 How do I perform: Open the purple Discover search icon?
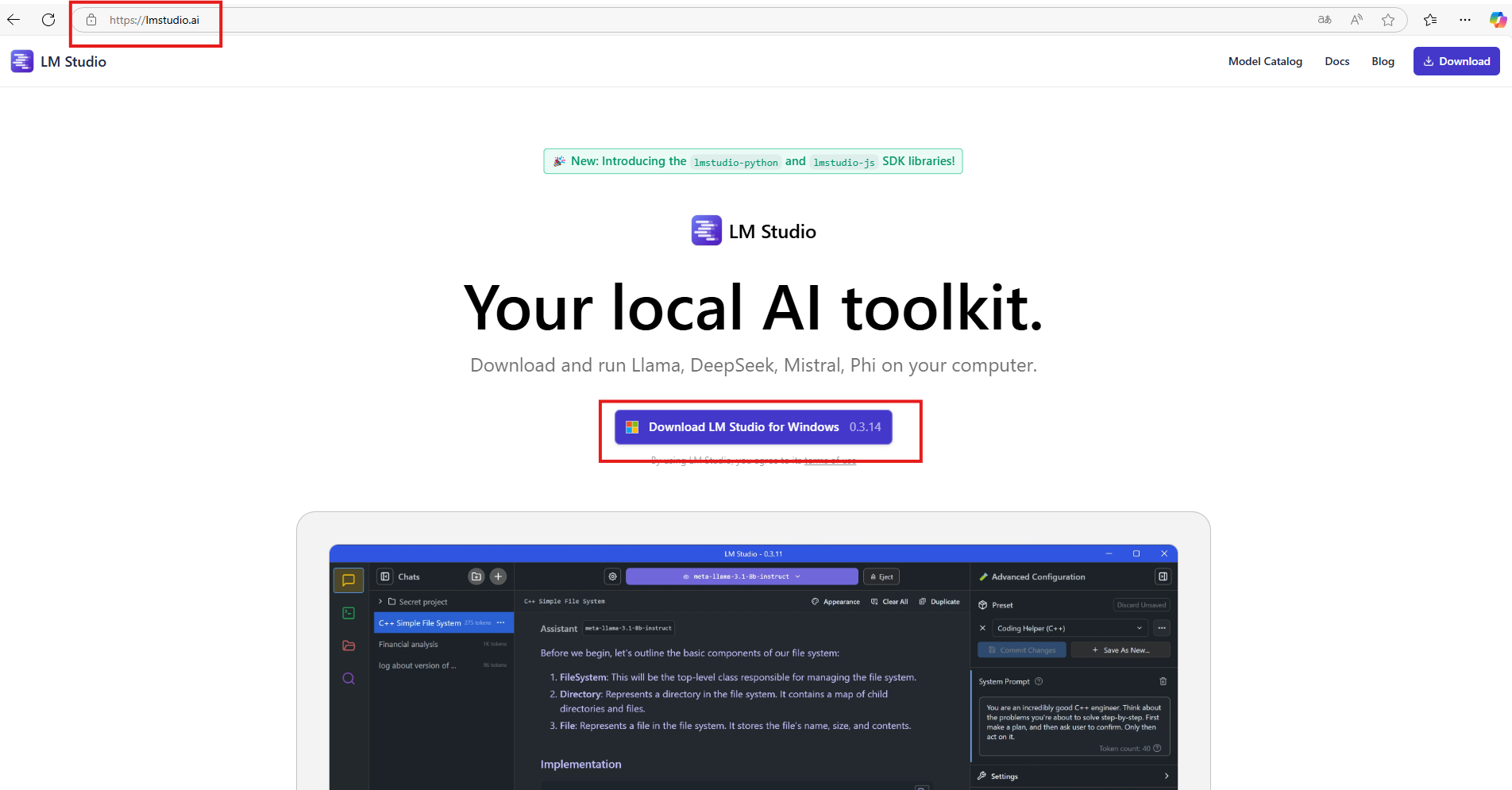click(349, 679)
